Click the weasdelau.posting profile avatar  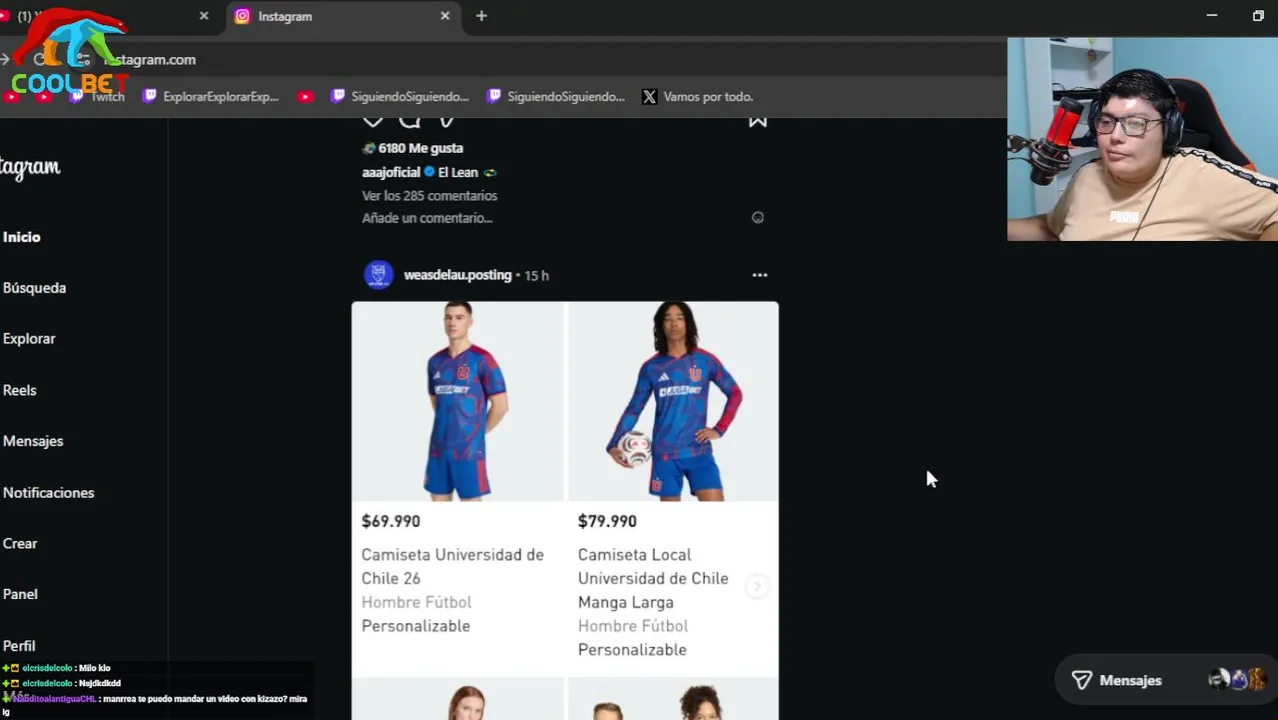tap(378, 275)
